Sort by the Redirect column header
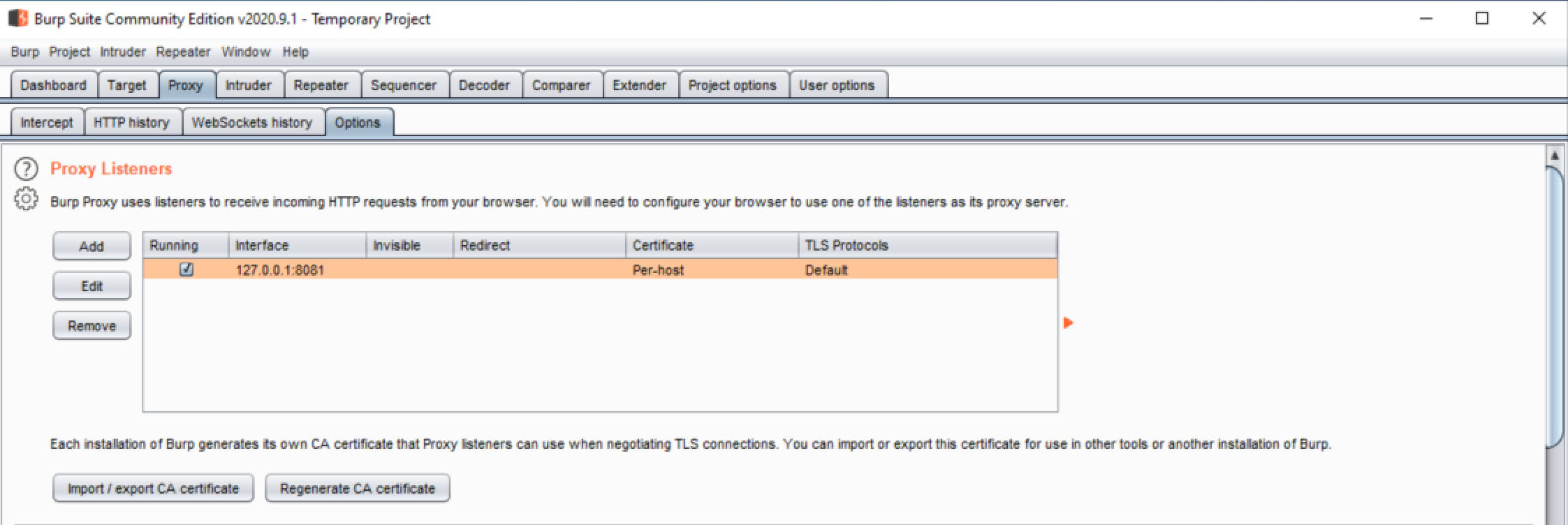This screenshot has height=525, width=1568. click(x=540, y=245)
